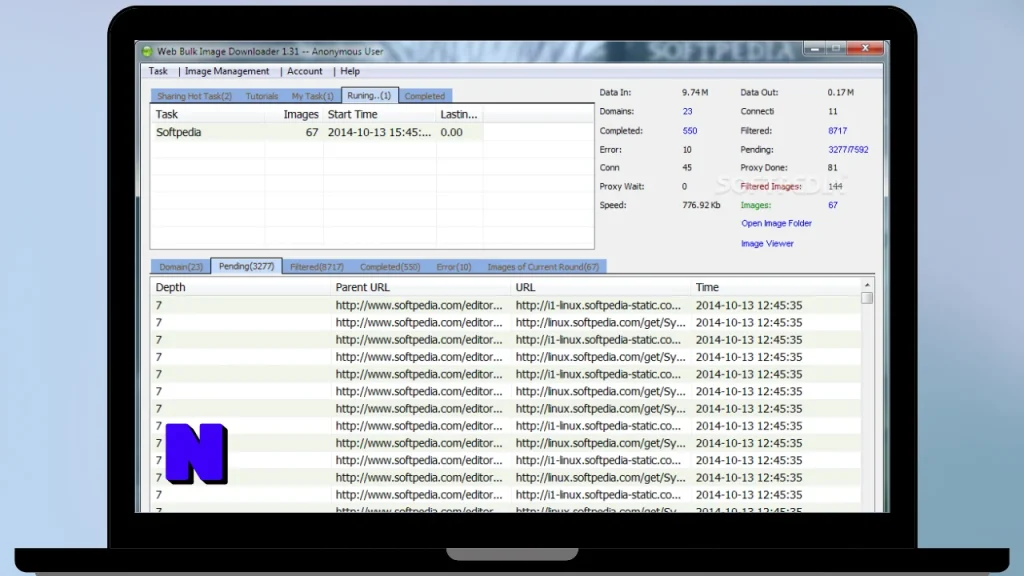Click the green app icon in title bar
Image resolution: width=1024 pixels, height=576 pixels.
[147, 51]
